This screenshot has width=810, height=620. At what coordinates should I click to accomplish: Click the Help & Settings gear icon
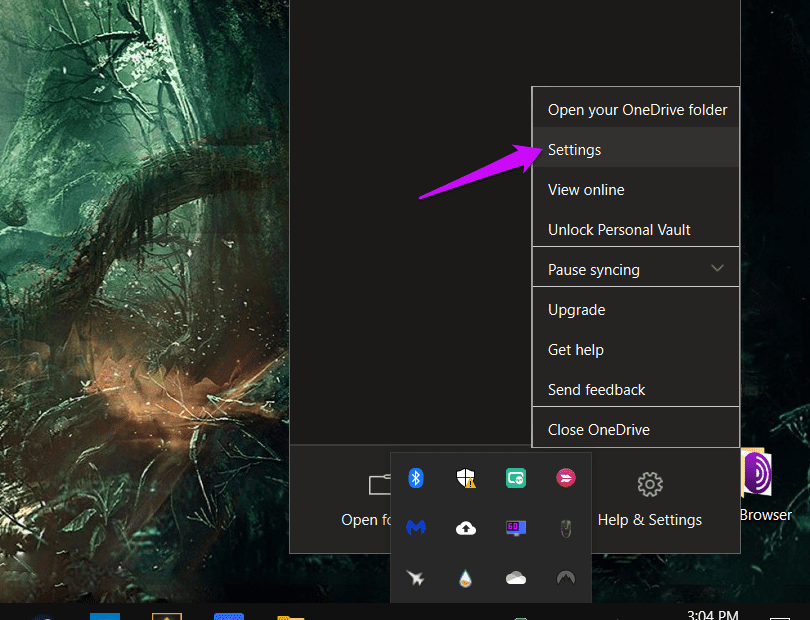tap(650, 484)
